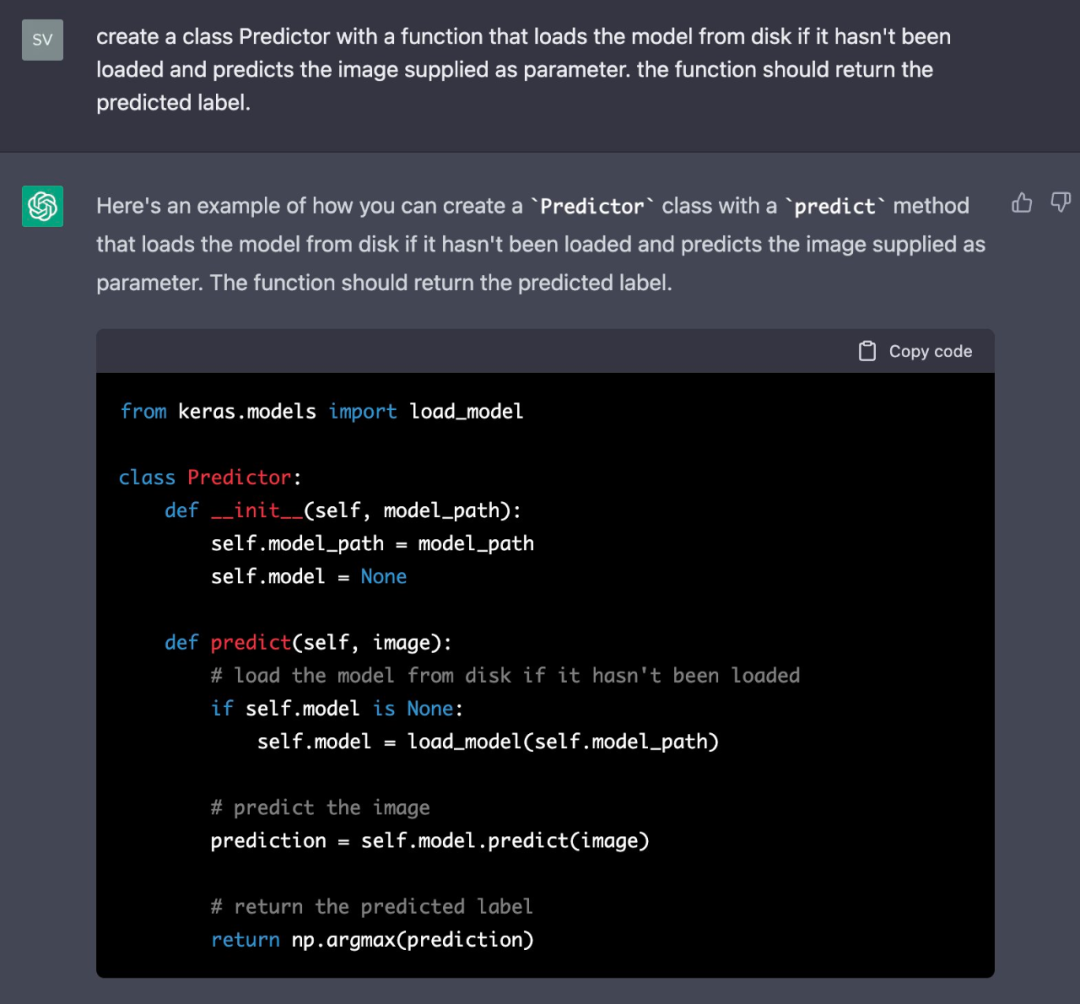The height and width of the screenshot is (1004, 1080).
Task: Click the green ChatGPT logo avatar
Action: pos(42,206)
